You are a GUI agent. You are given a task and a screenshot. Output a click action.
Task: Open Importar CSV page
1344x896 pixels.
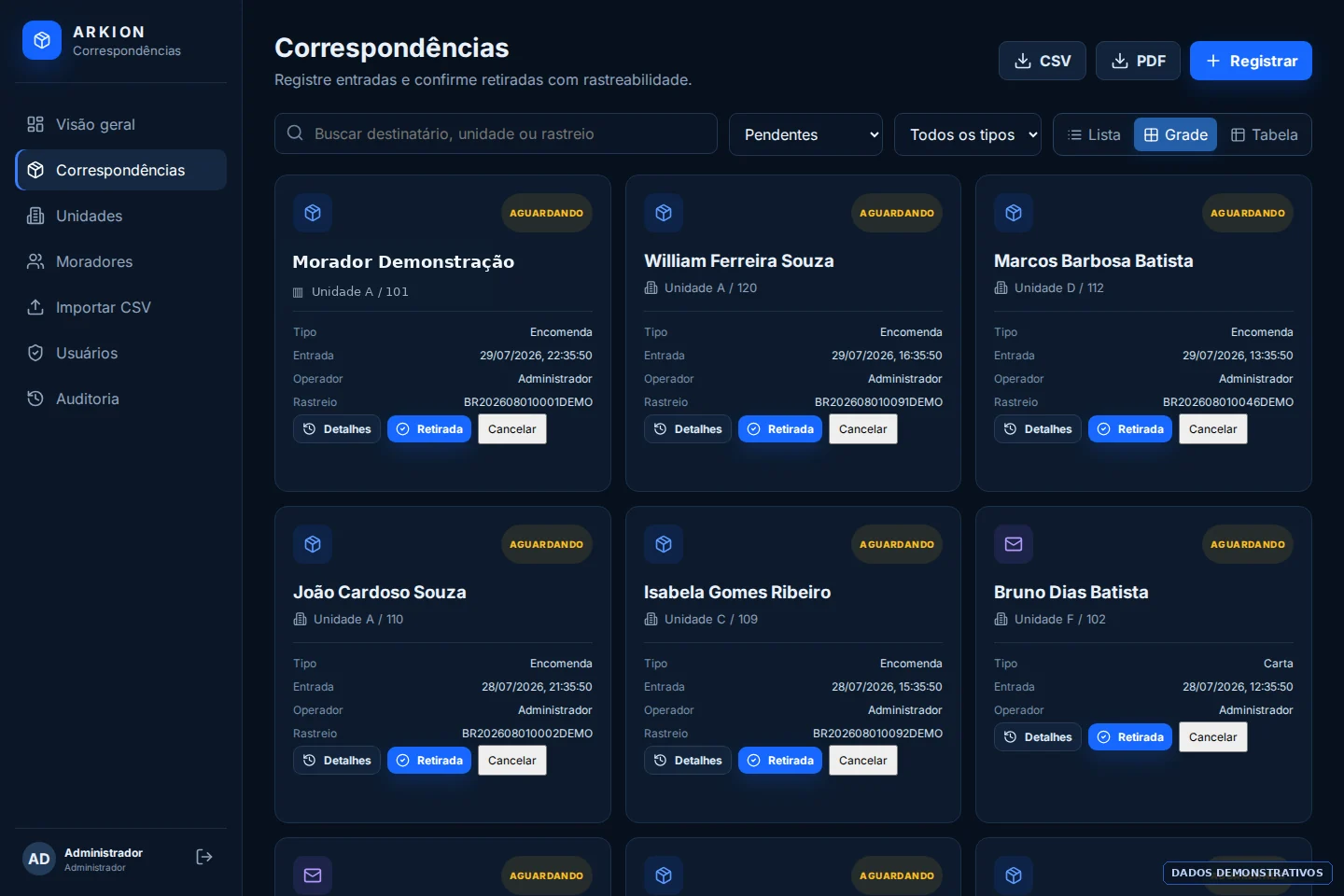121,307
